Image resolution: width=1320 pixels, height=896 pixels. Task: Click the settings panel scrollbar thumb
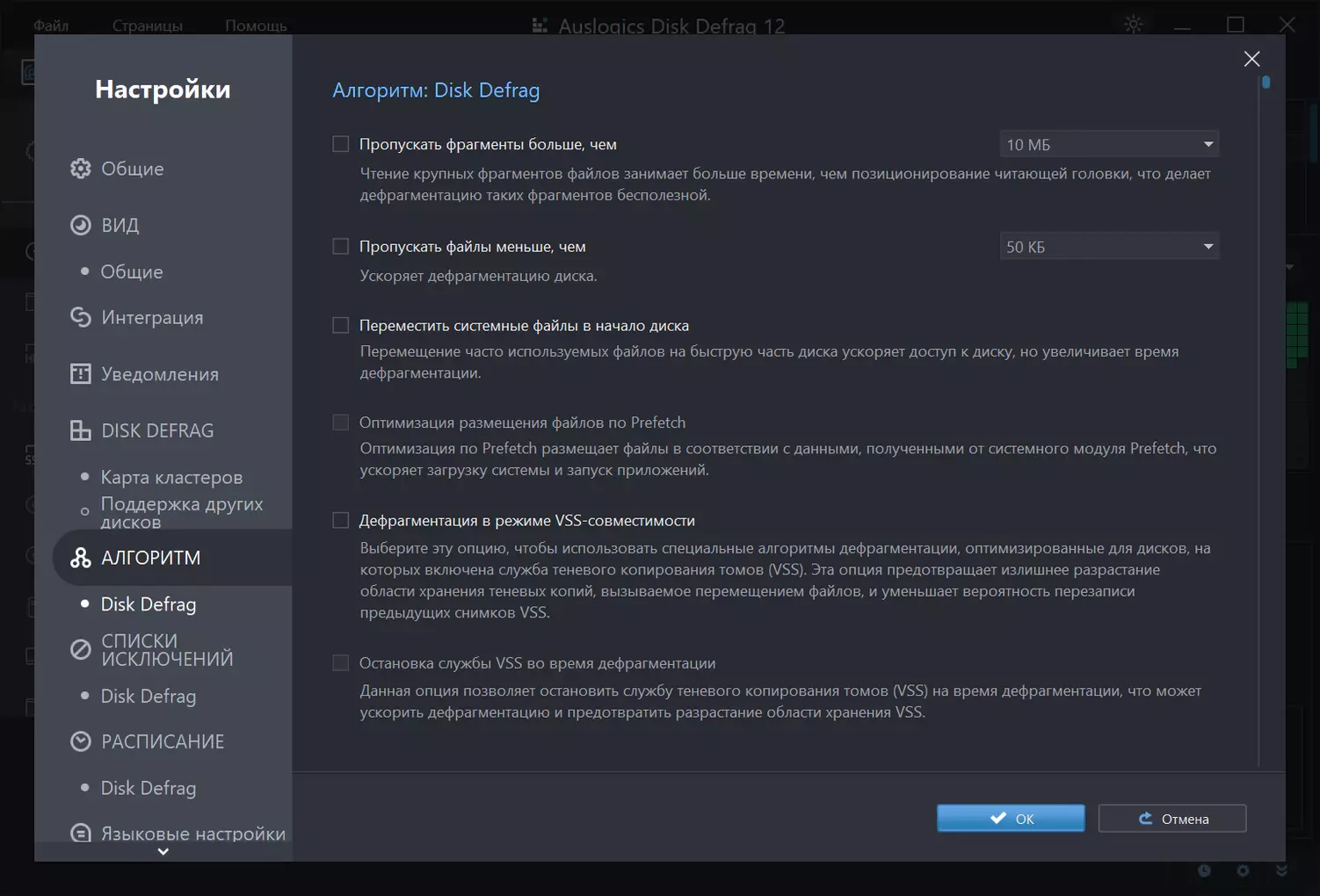click(x=1266, y=83)
